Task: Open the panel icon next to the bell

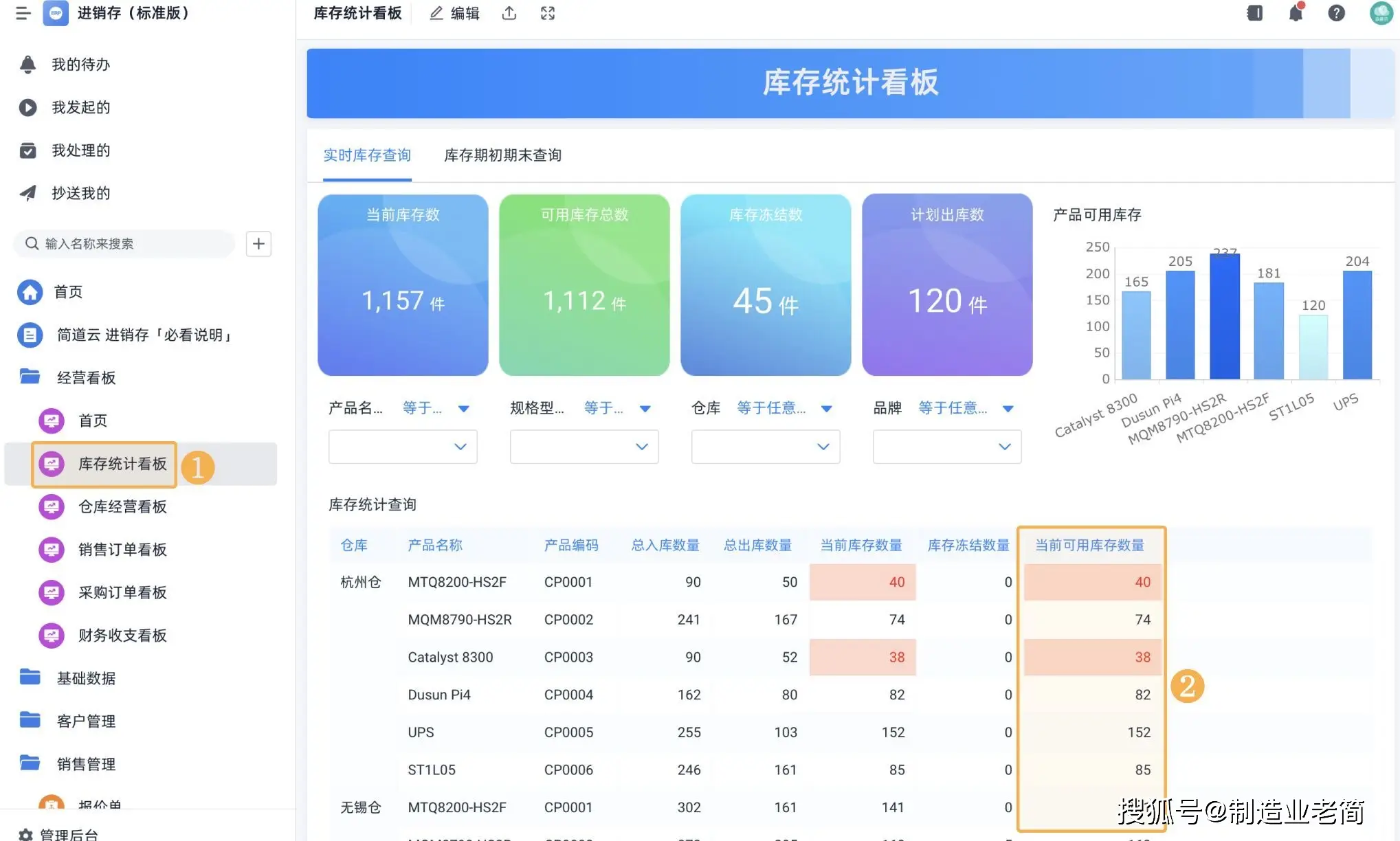Action: (1255, 13)
